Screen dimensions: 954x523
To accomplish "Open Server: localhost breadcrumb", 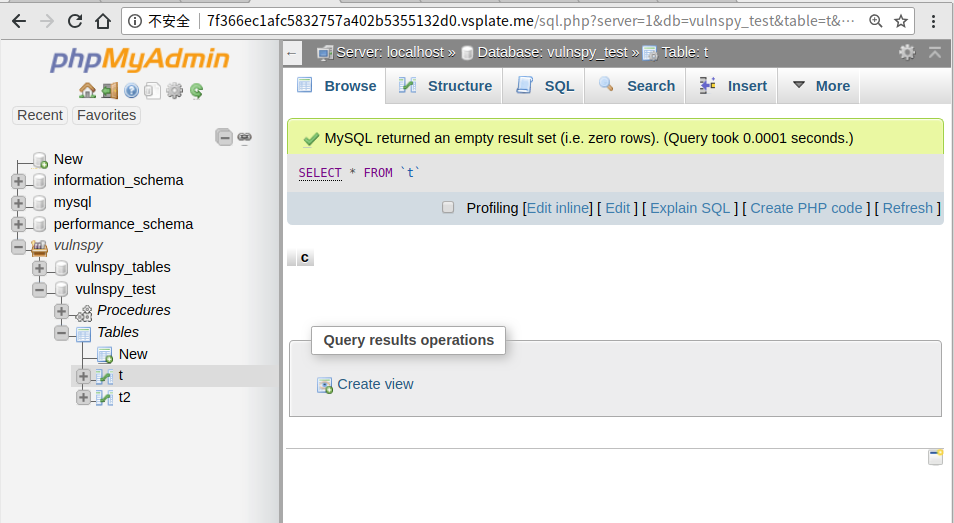I will tap(390, 52).
